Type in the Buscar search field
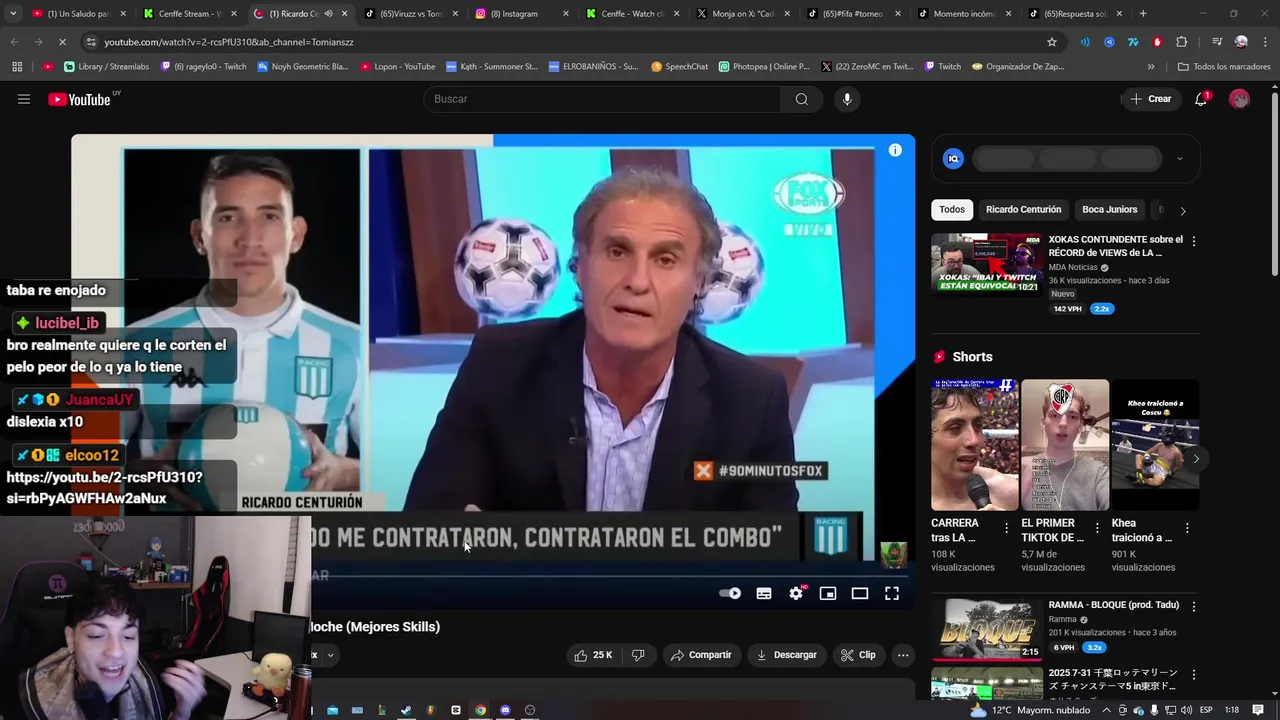The image size is (1280, 720). point(602,99)
